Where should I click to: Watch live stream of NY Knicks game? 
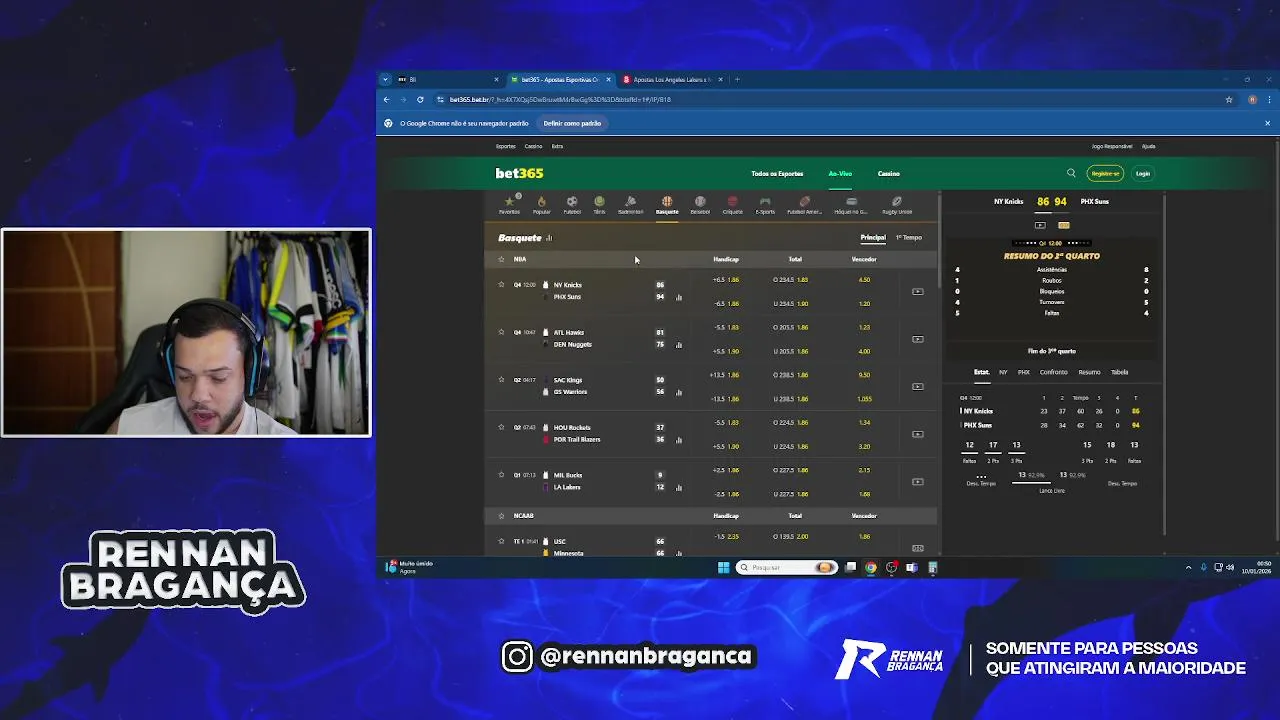coord(918,291)
